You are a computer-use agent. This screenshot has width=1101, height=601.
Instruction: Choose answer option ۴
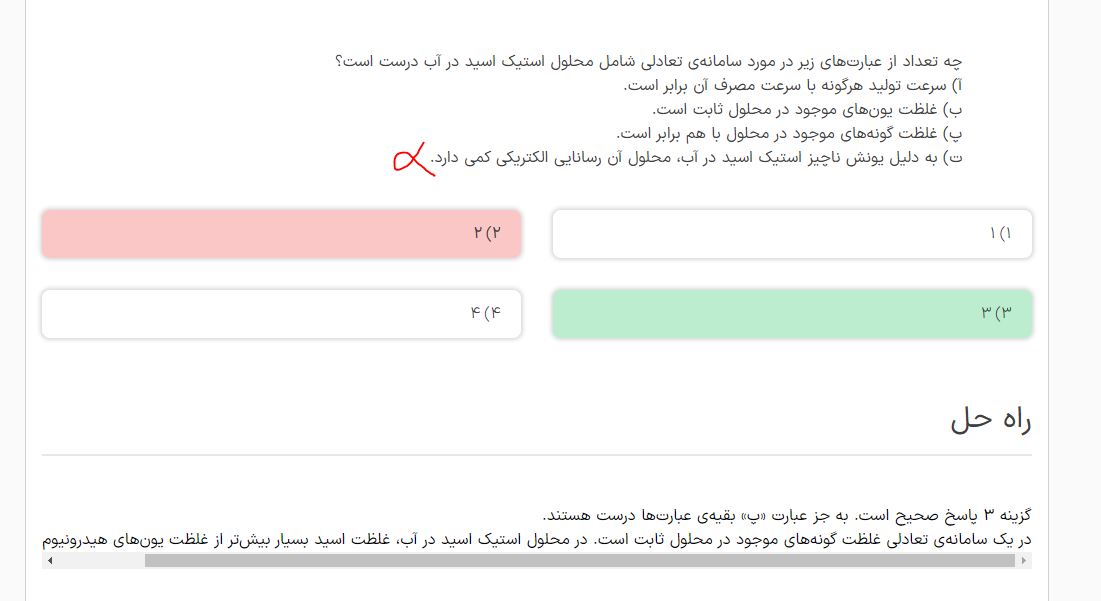pos(281,314)
